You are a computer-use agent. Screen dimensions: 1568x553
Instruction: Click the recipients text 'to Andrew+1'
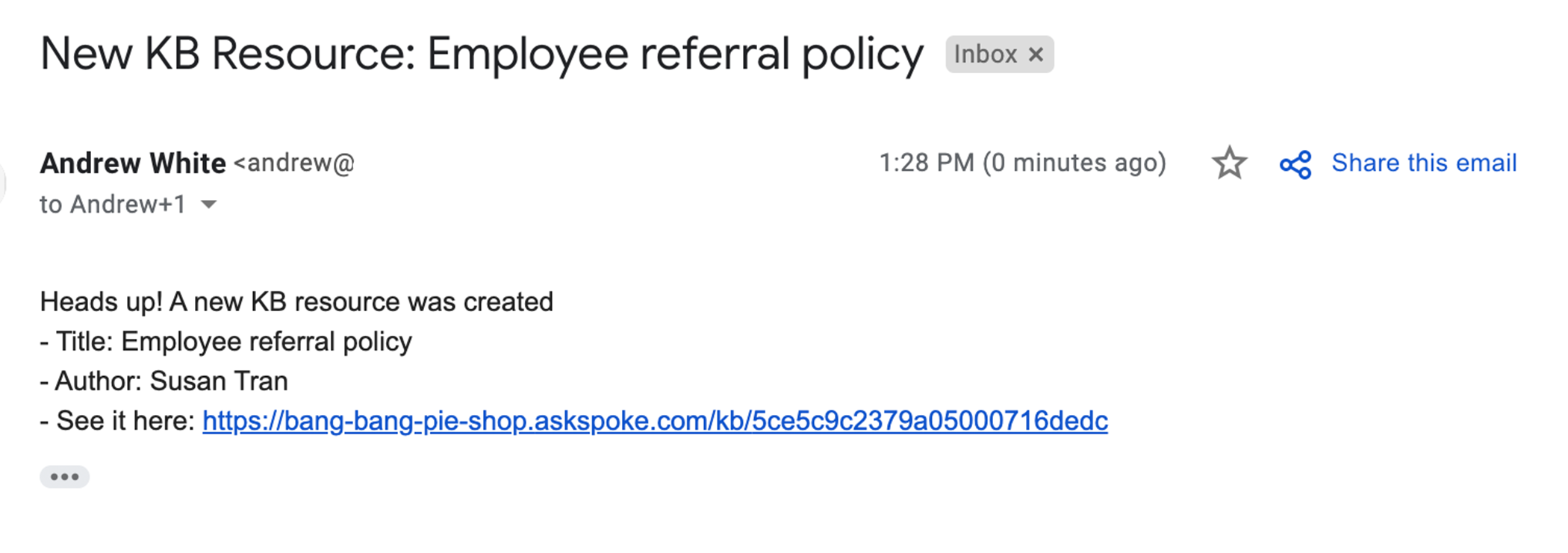pyautogui.click(x=112, y=204)
